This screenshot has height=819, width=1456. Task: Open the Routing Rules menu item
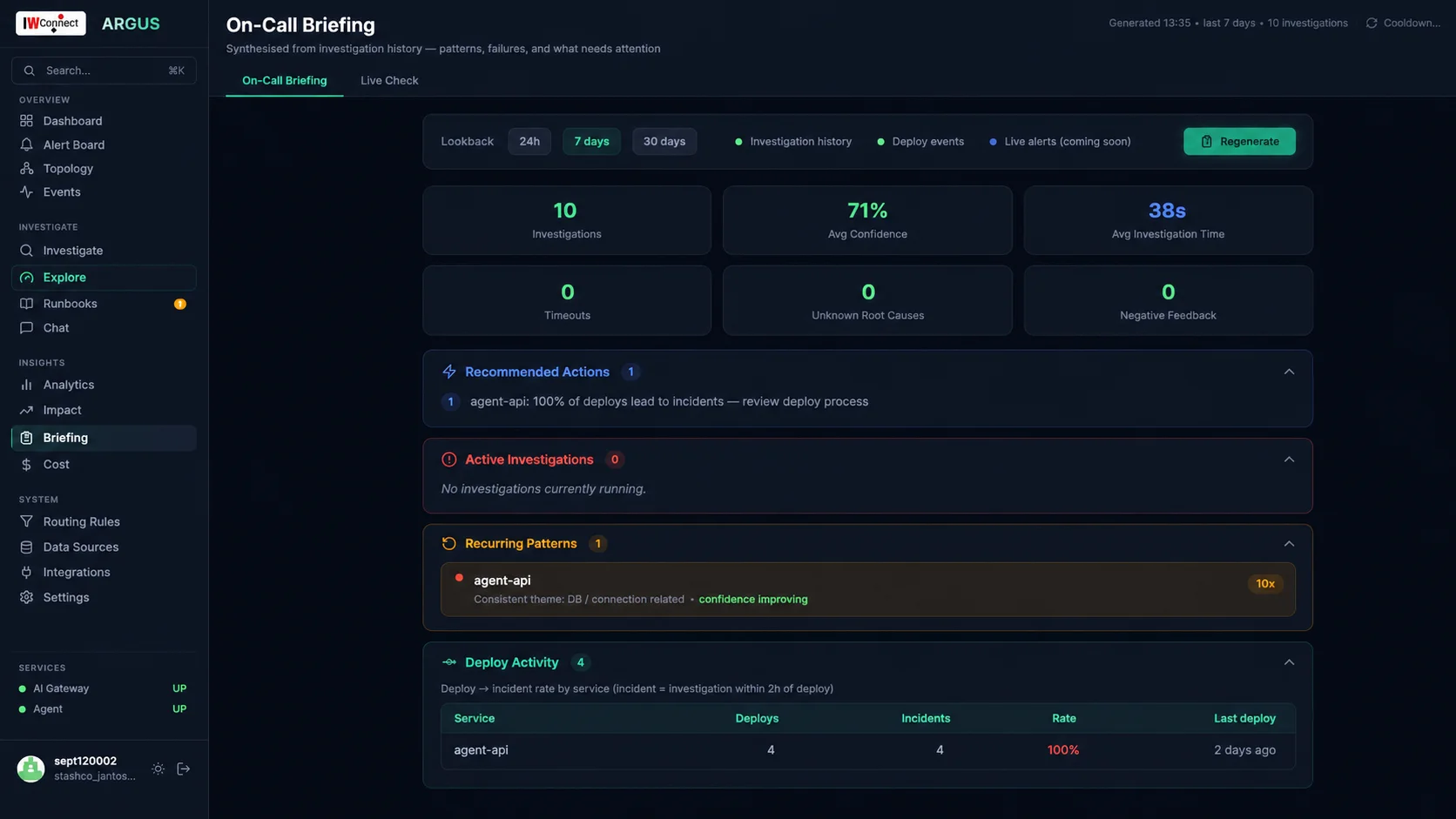coord(104,522)
